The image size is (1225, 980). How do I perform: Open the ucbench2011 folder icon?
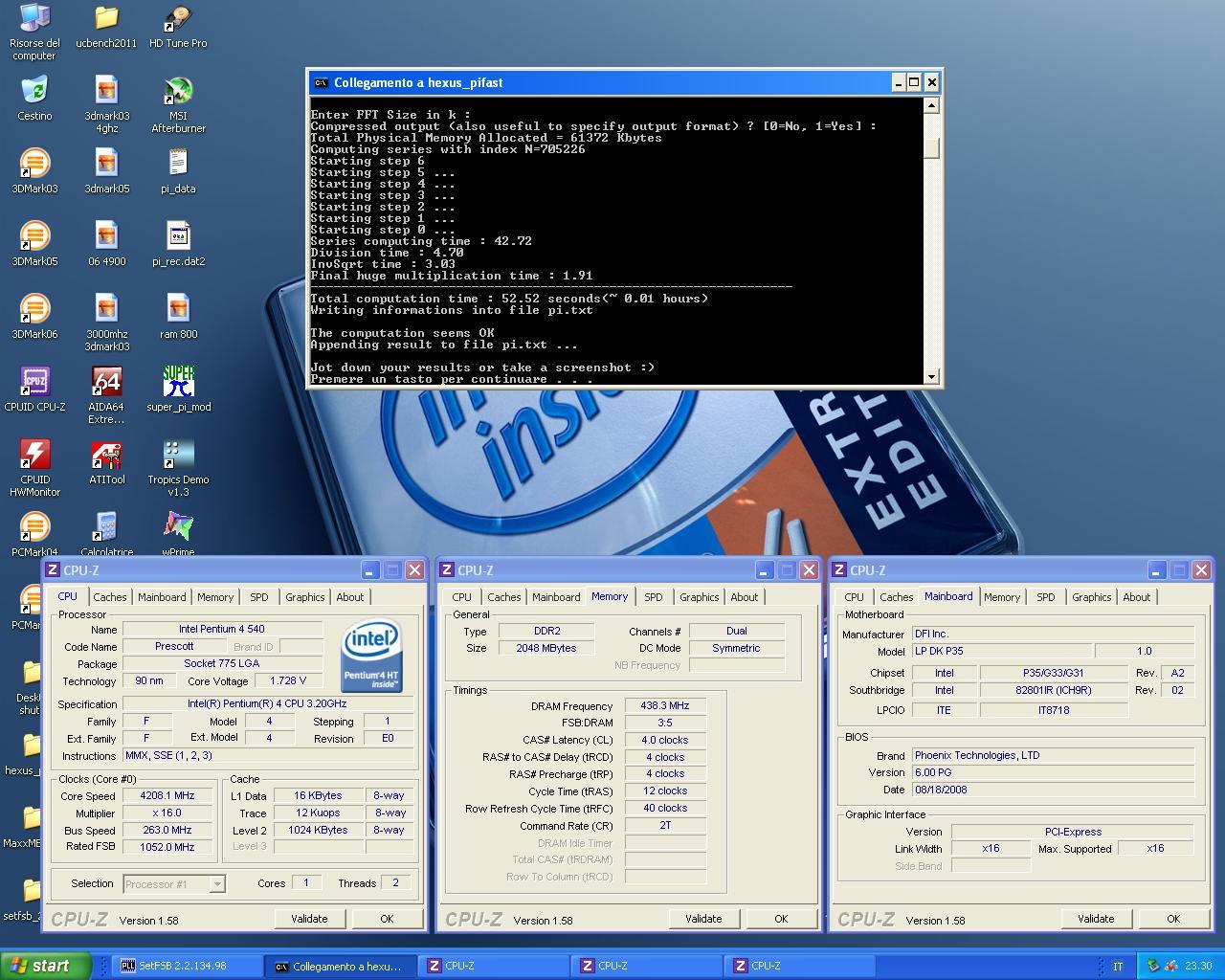point(106,26)
